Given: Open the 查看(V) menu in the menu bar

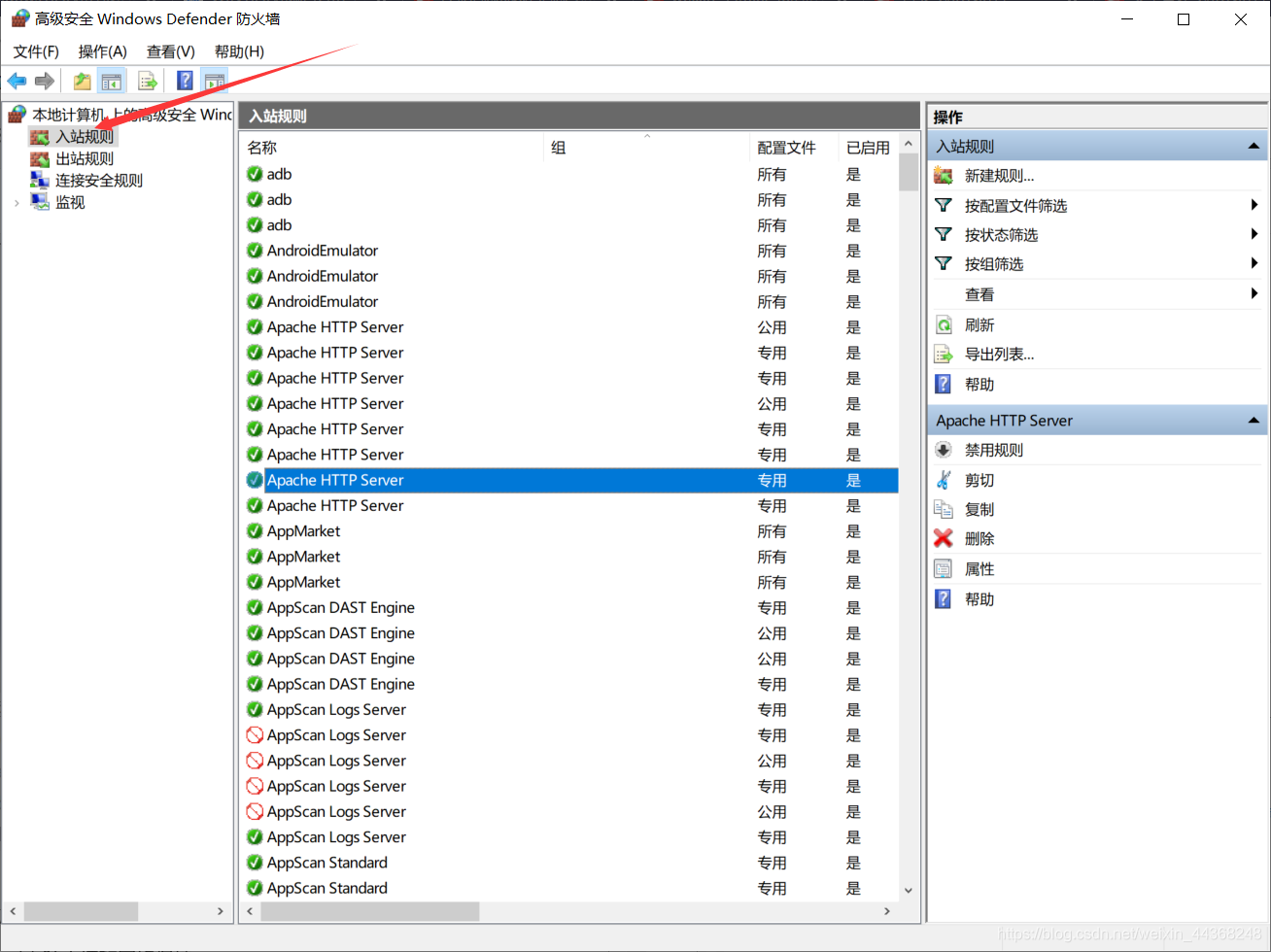Looking at the screenshot, I should click(170, 51).
